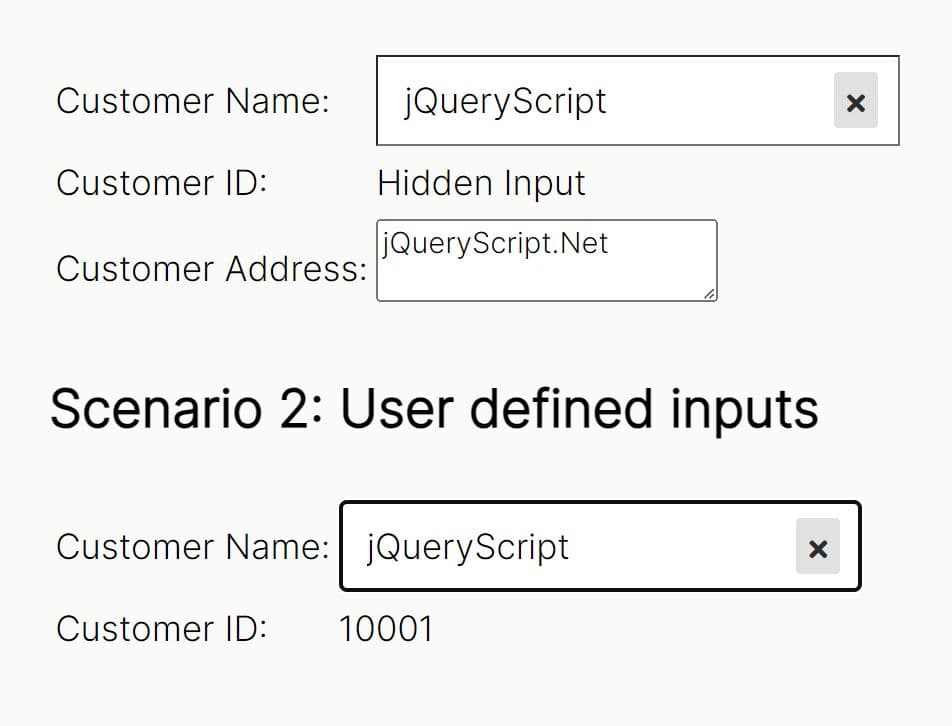Click inside the Customer Address textarea

pyautogui.click(x=546, y=260)
